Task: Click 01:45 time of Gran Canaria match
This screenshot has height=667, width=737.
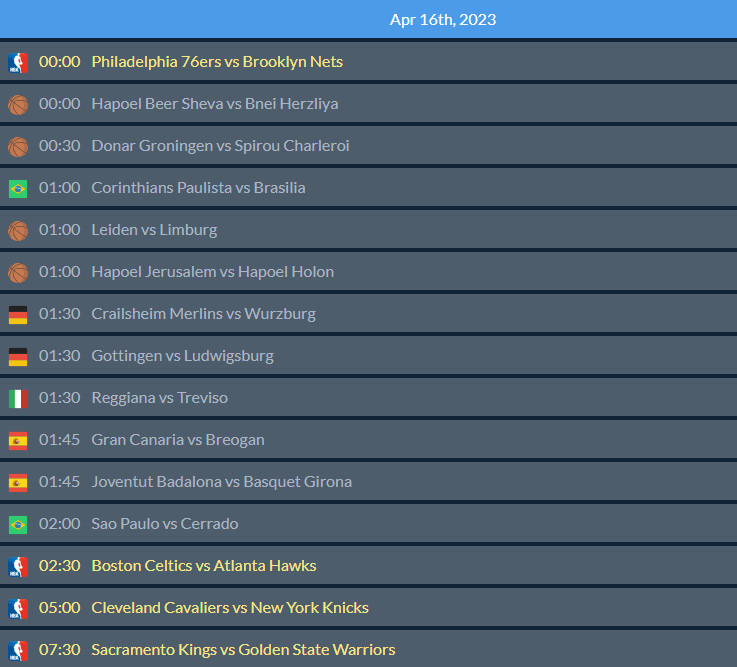Action: click(x=60, y=439)
